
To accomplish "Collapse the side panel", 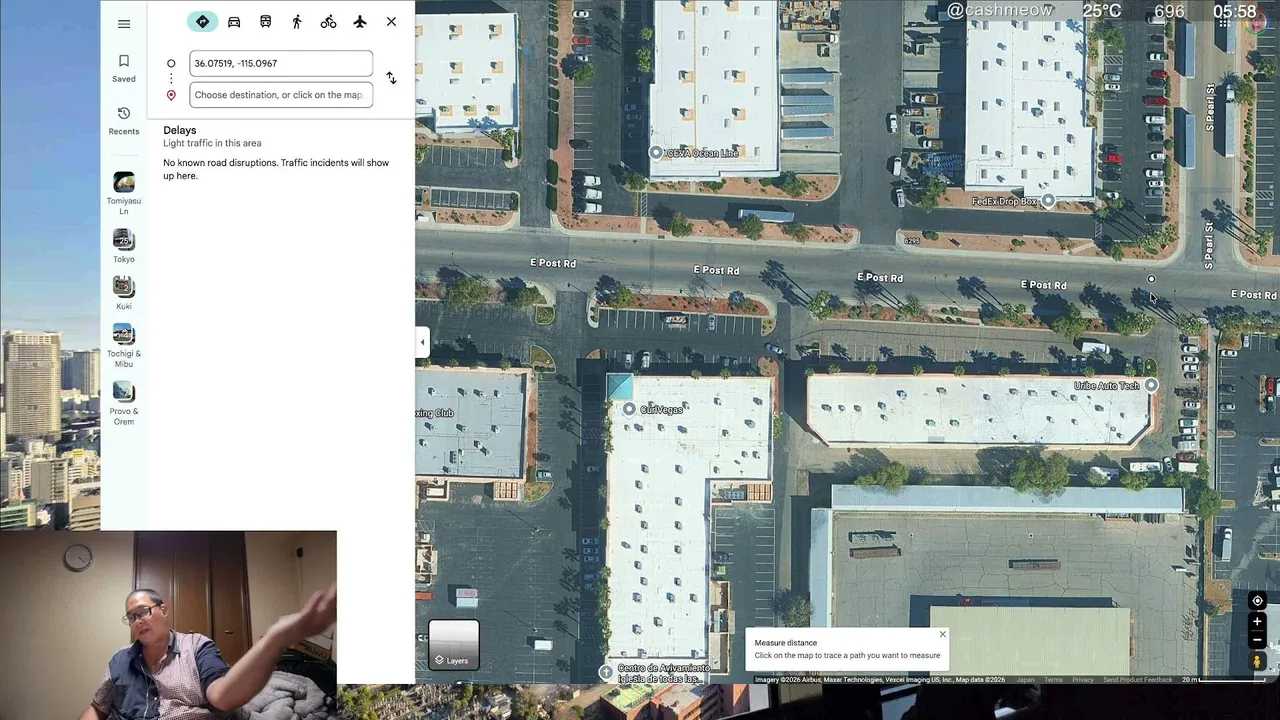I will click(x=422, y=342).
